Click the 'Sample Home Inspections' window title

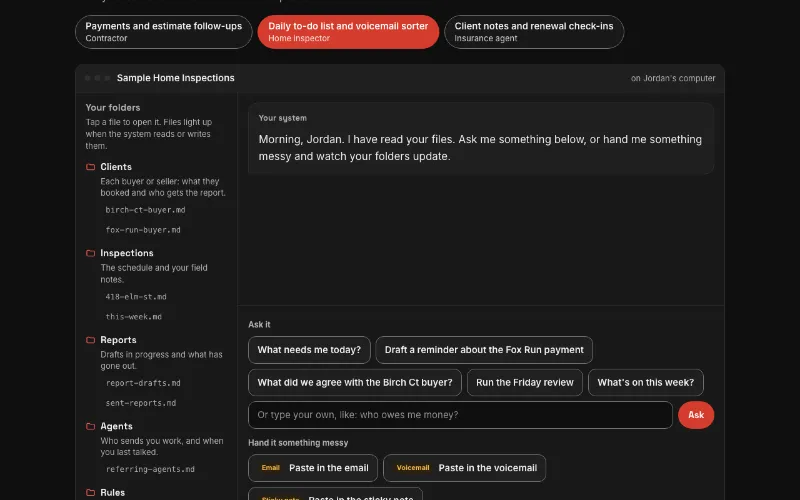pos(176,78)
